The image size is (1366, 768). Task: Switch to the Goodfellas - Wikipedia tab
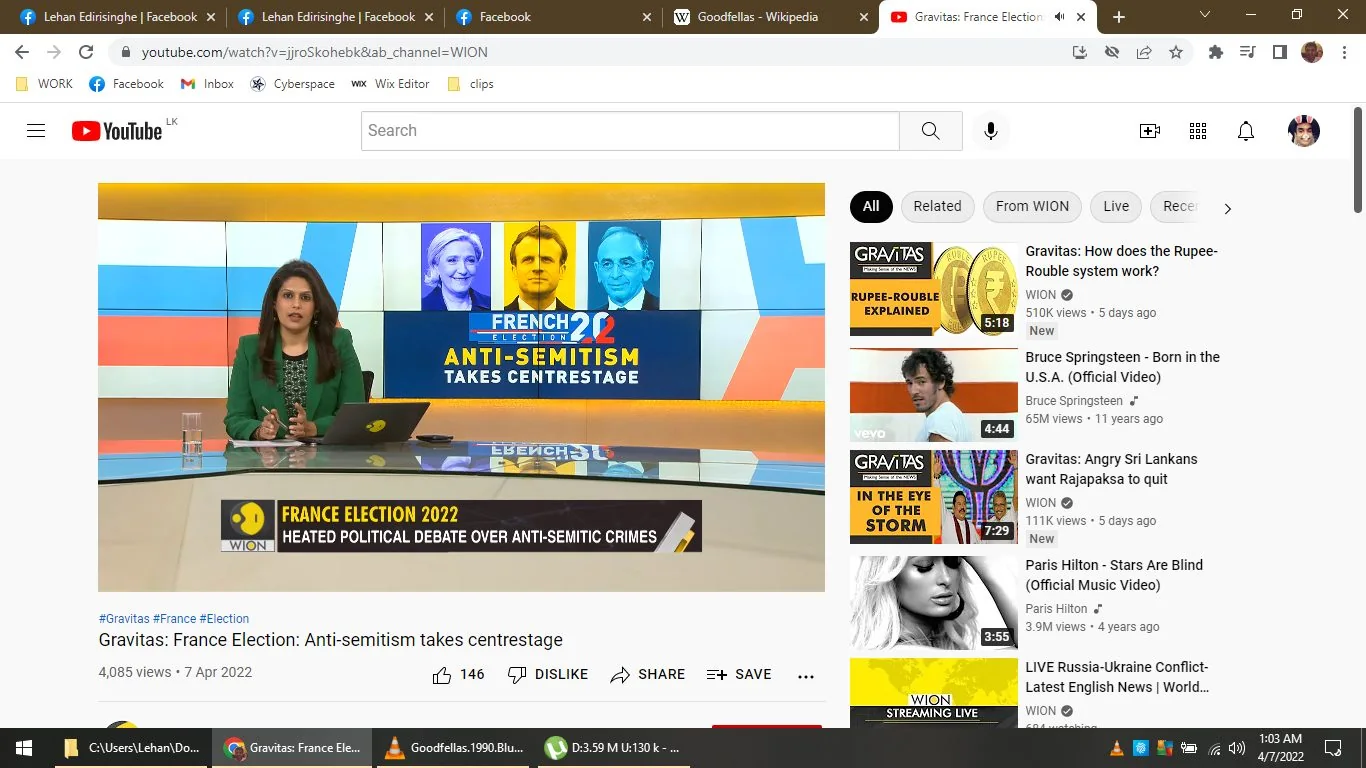[x=769, y=17]
